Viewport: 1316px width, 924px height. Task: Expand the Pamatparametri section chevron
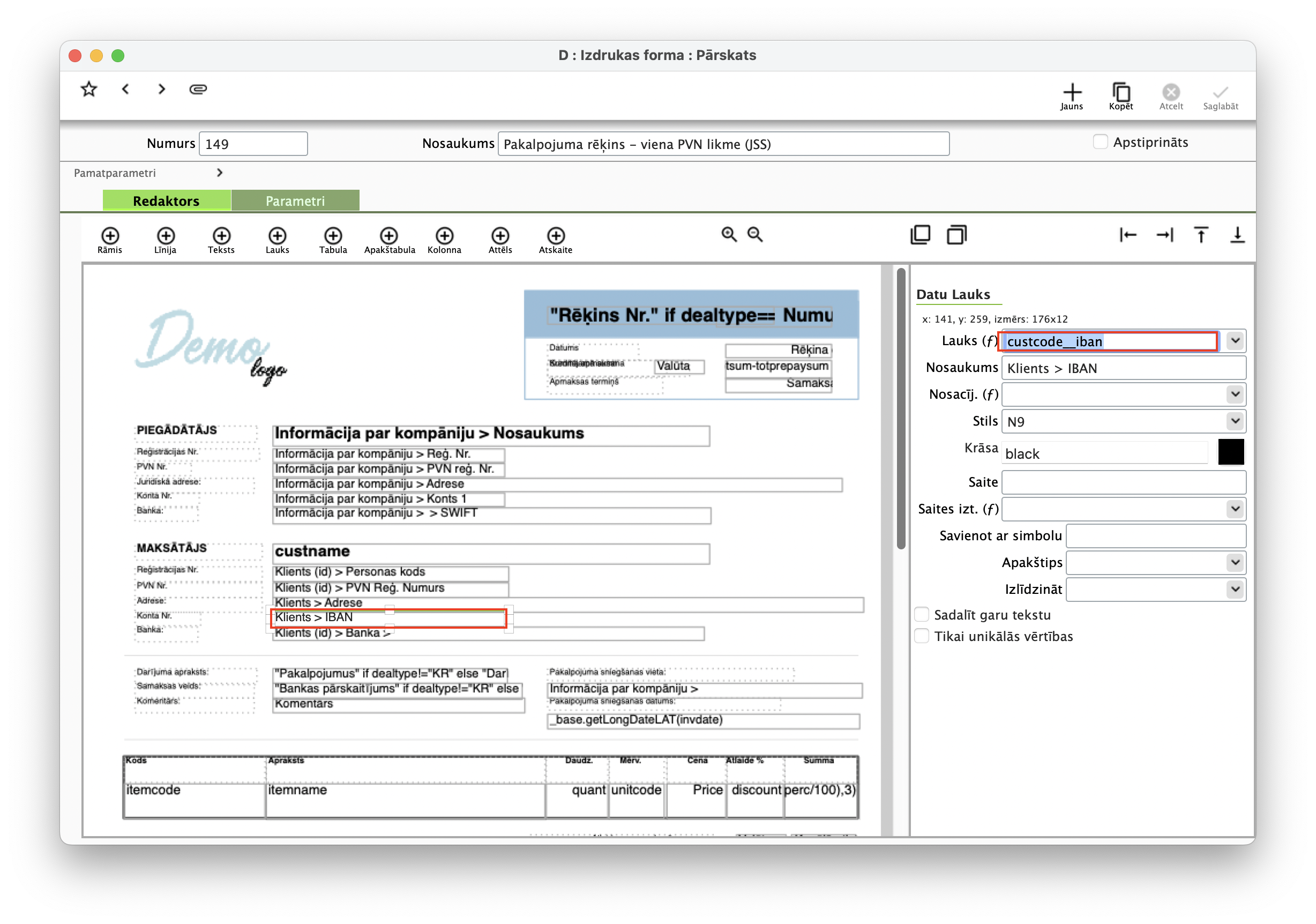point(220,173)
